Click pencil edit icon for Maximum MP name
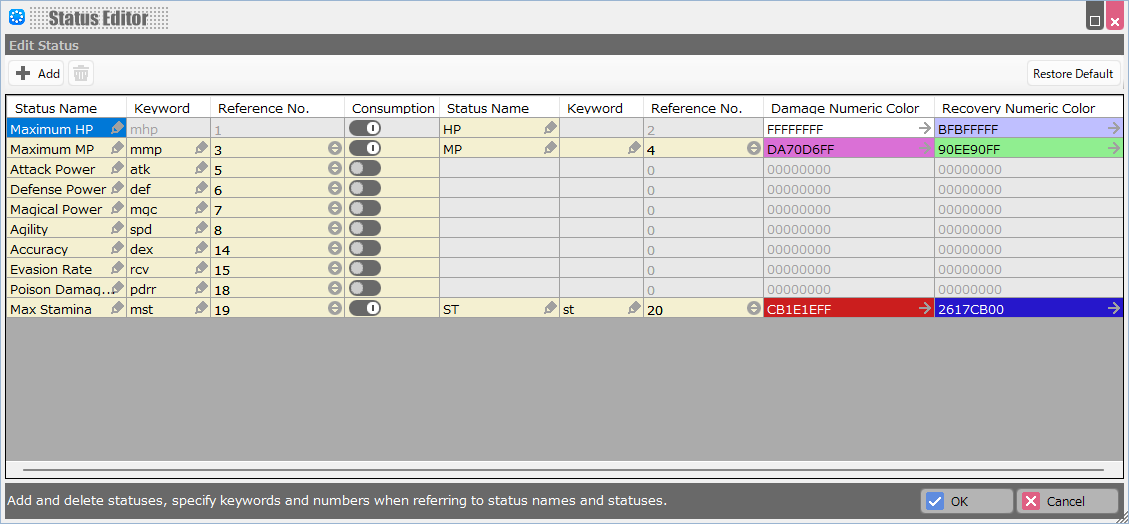The width and height of the screenshot is (1129, 524). [x=118, y=149]
